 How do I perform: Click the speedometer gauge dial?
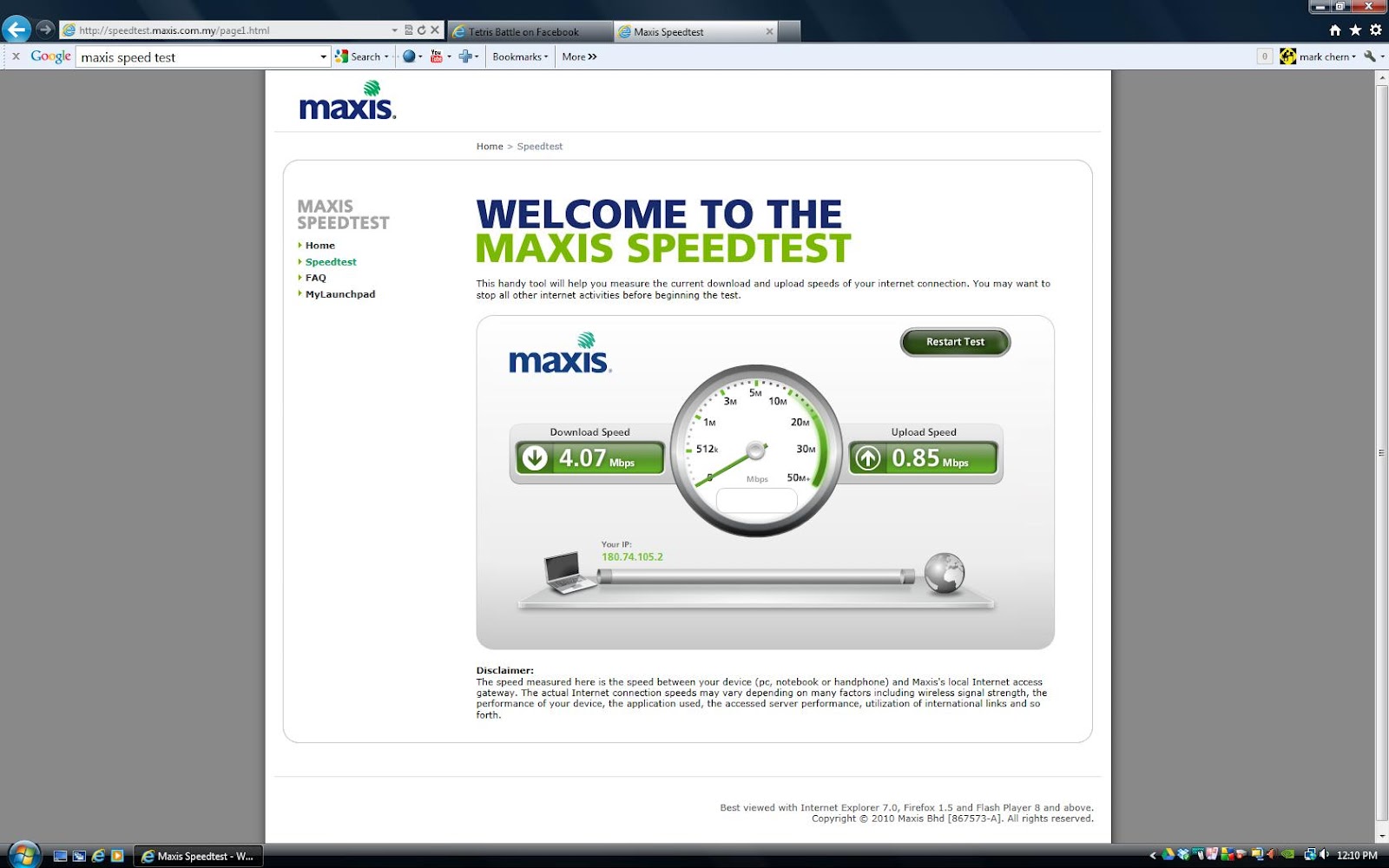tap(756, 450)
